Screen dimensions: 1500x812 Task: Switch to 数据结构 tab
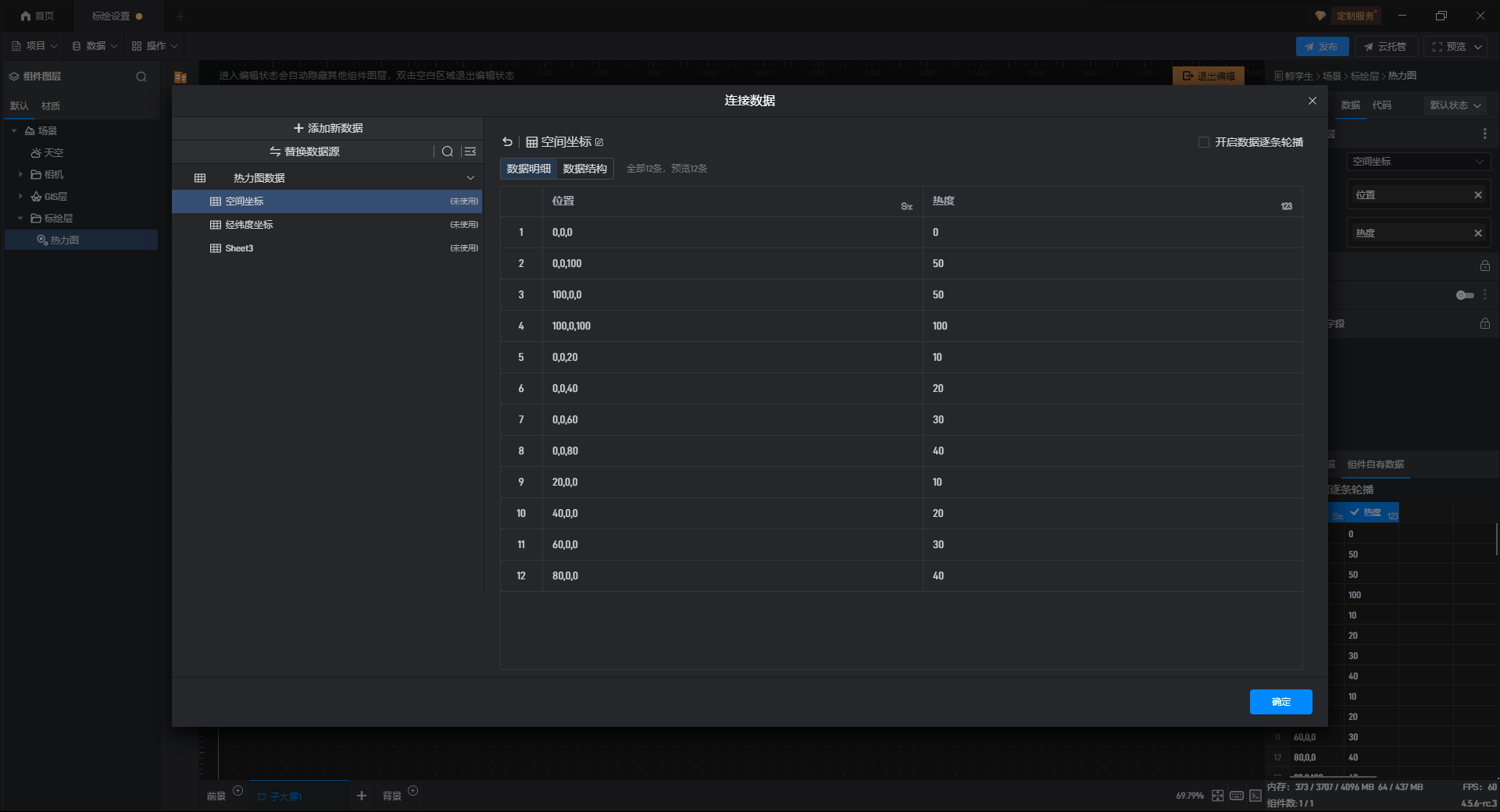tap(585, 169)
